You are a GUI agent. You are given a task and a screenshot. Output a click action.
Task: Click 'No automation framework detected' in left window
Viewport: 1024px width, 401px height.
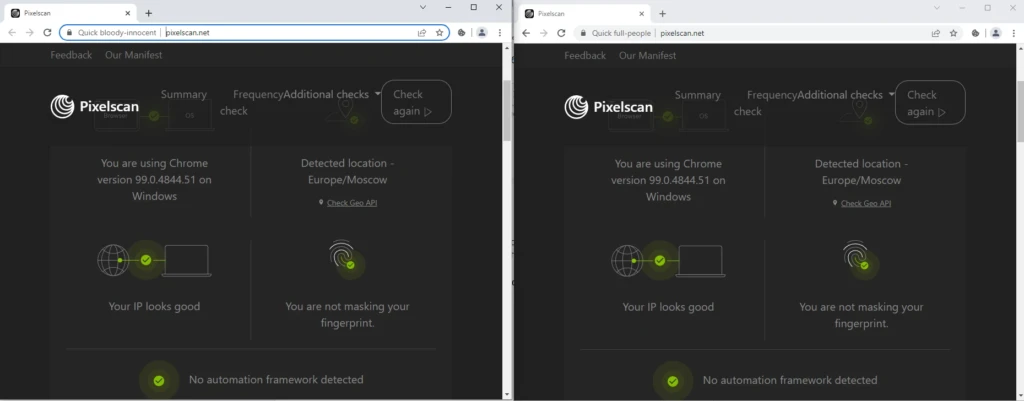pyautogui.click(x=276, y=379)
